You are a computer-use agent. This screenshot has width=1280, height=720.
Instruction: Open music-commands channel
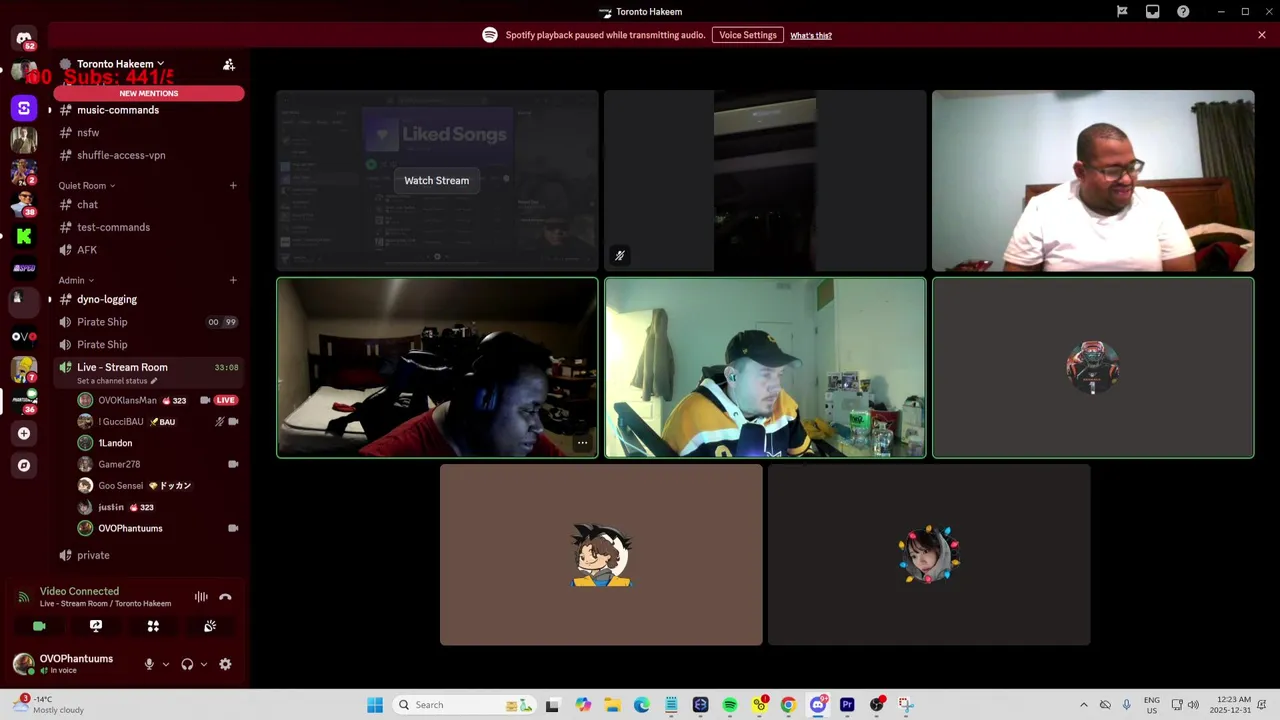148,110
